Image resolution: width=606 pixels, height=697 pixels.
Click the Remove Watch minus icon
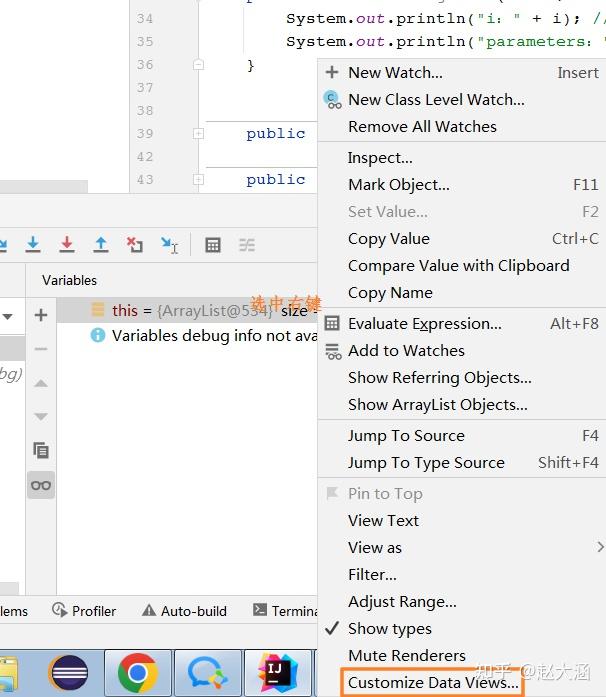tap(41, 349)
